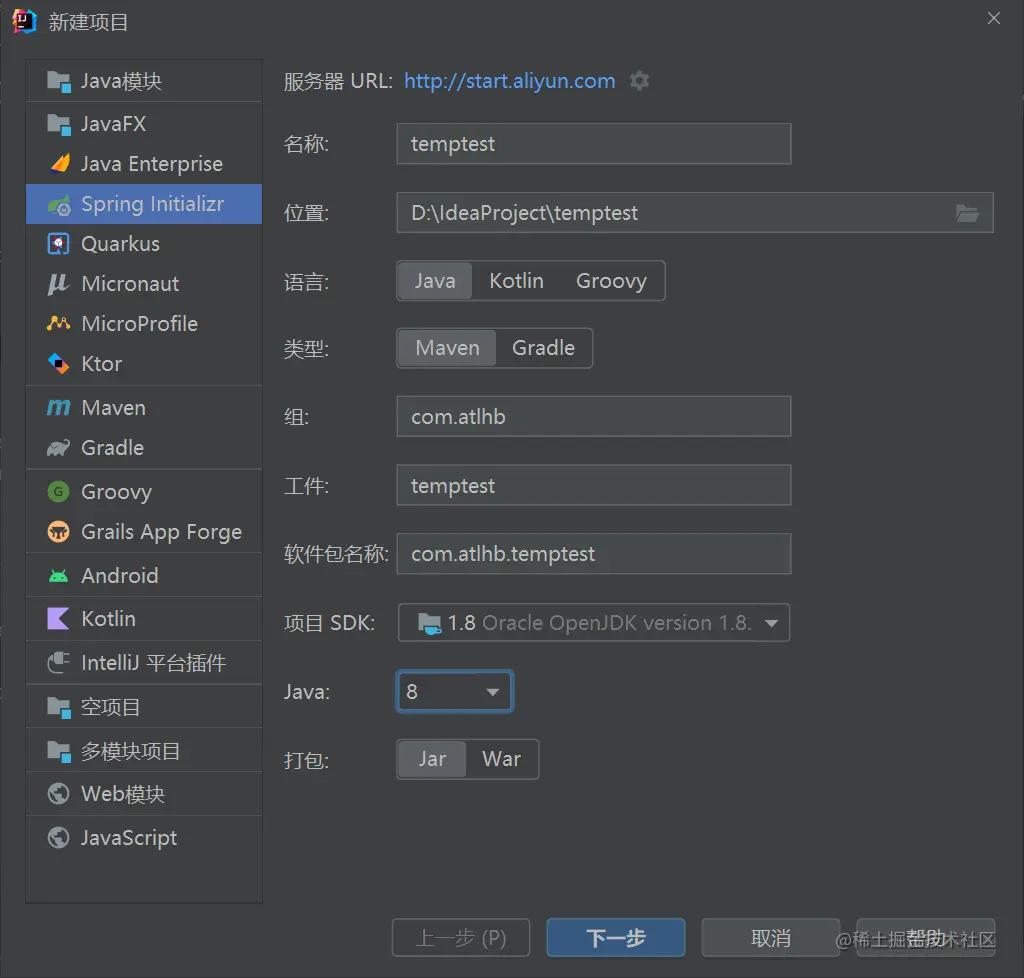
Task: Select 多模块项目 in the sidebar list
Action: (144, 752)
